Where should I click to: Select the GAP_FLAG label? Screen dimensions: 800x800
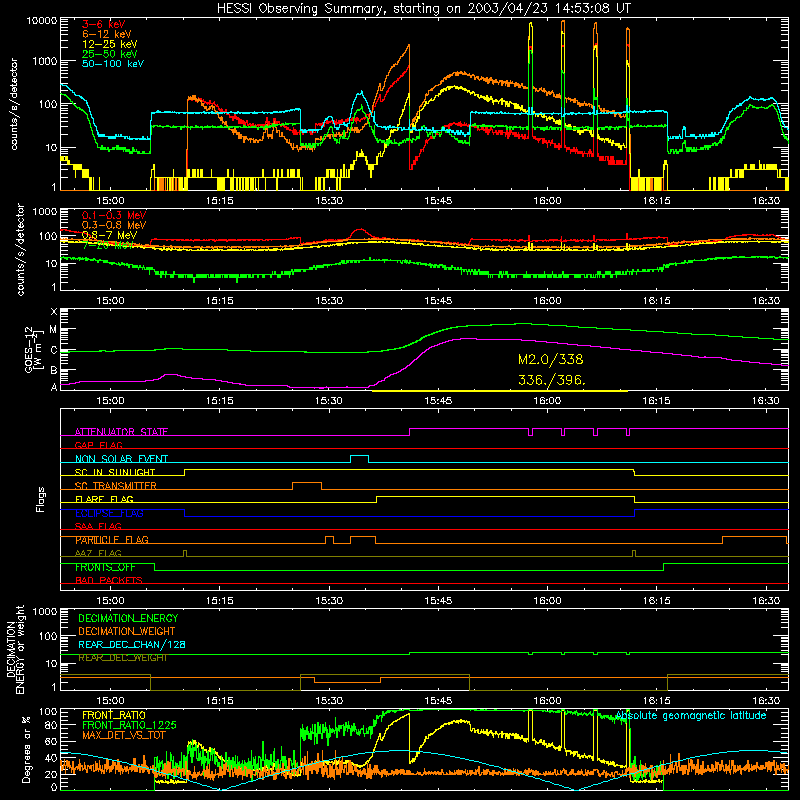click(x=98, y=445)
